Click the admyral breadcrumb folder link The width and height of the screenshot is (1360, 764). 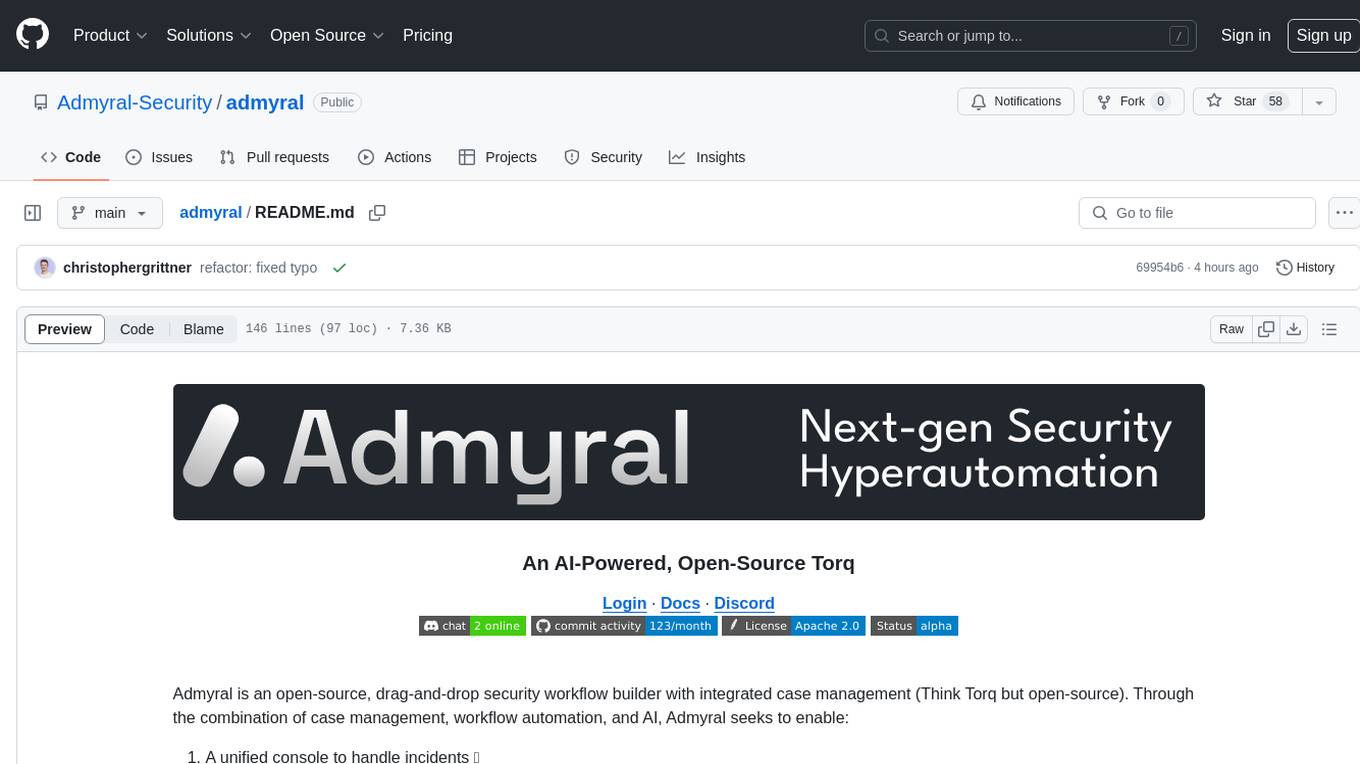(210, 212)
